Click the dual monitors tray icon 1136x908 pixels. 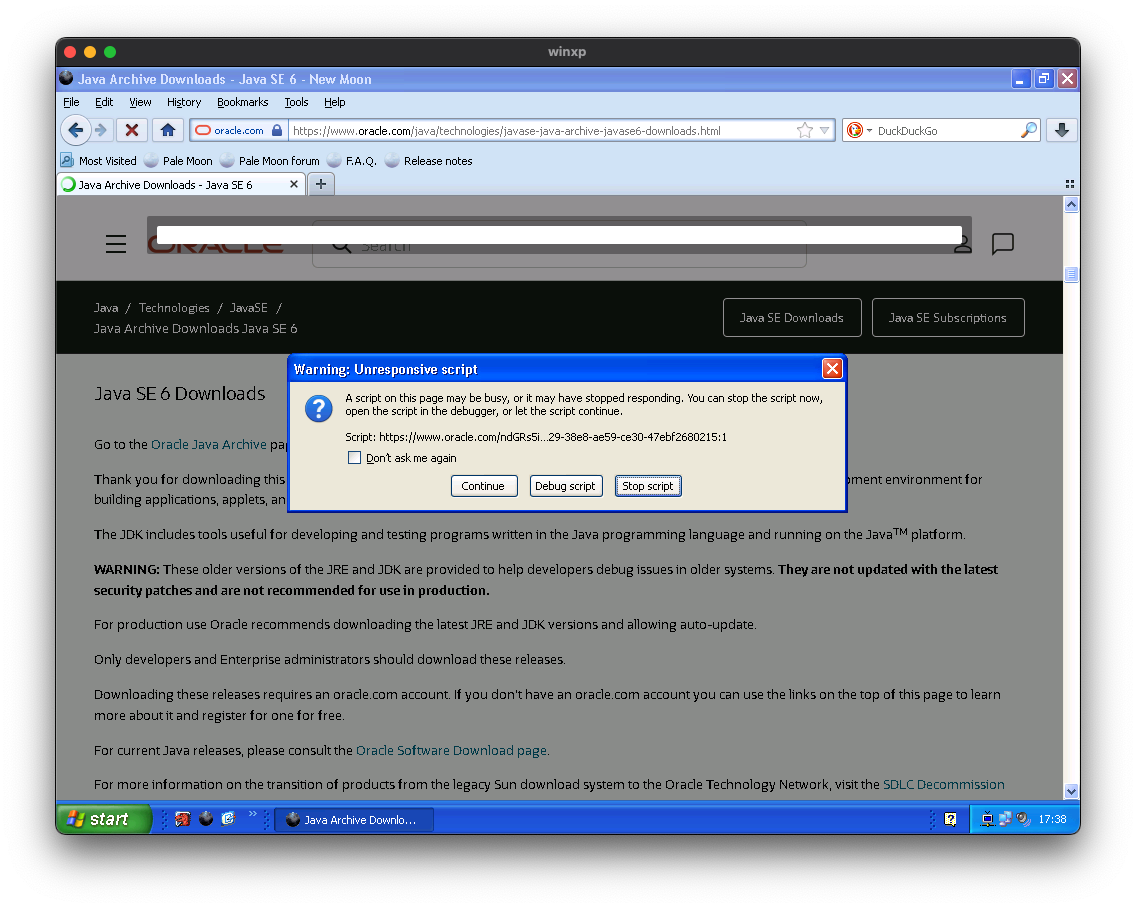point(1005,819)
